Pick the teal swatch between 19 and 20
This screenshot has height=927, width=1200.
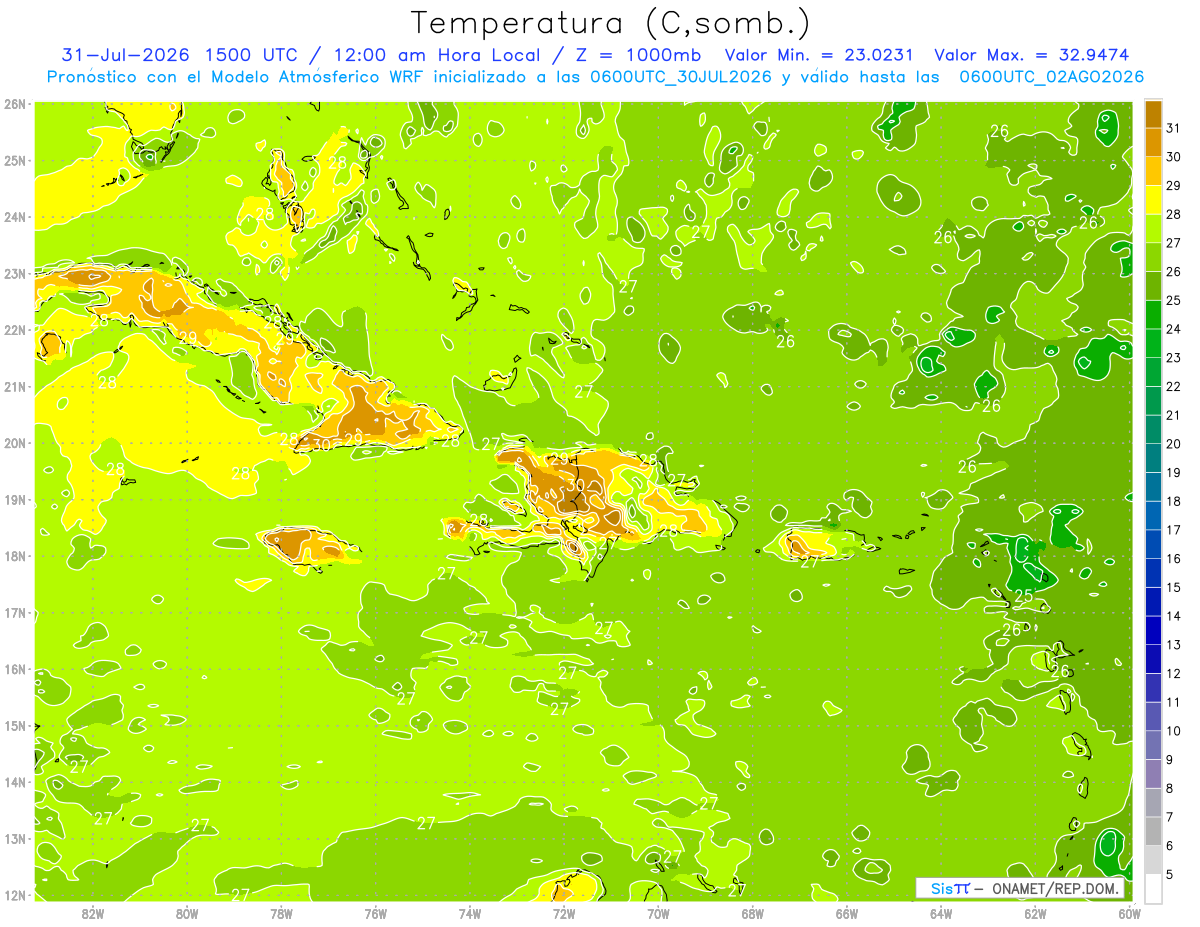pyautogui.click(x=1153, y=458)
